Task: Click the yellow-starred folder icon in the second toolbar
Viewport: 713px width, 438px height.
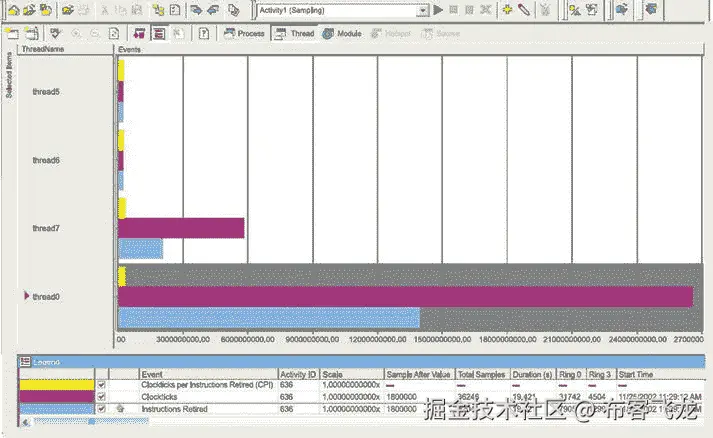Action: pos(12,33)
